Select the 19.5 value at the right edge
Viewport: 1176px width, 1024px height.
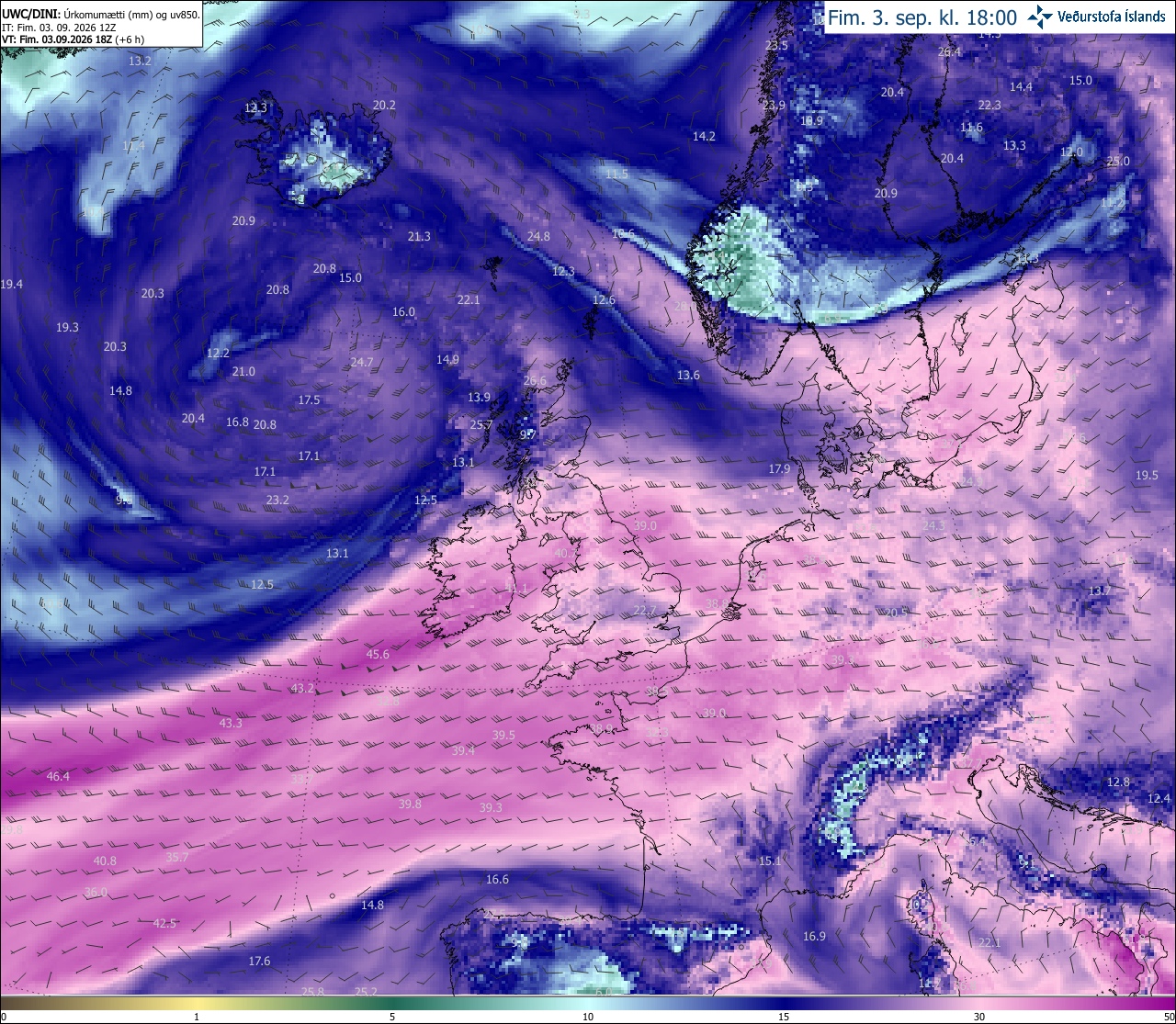tap(1147, 476)
